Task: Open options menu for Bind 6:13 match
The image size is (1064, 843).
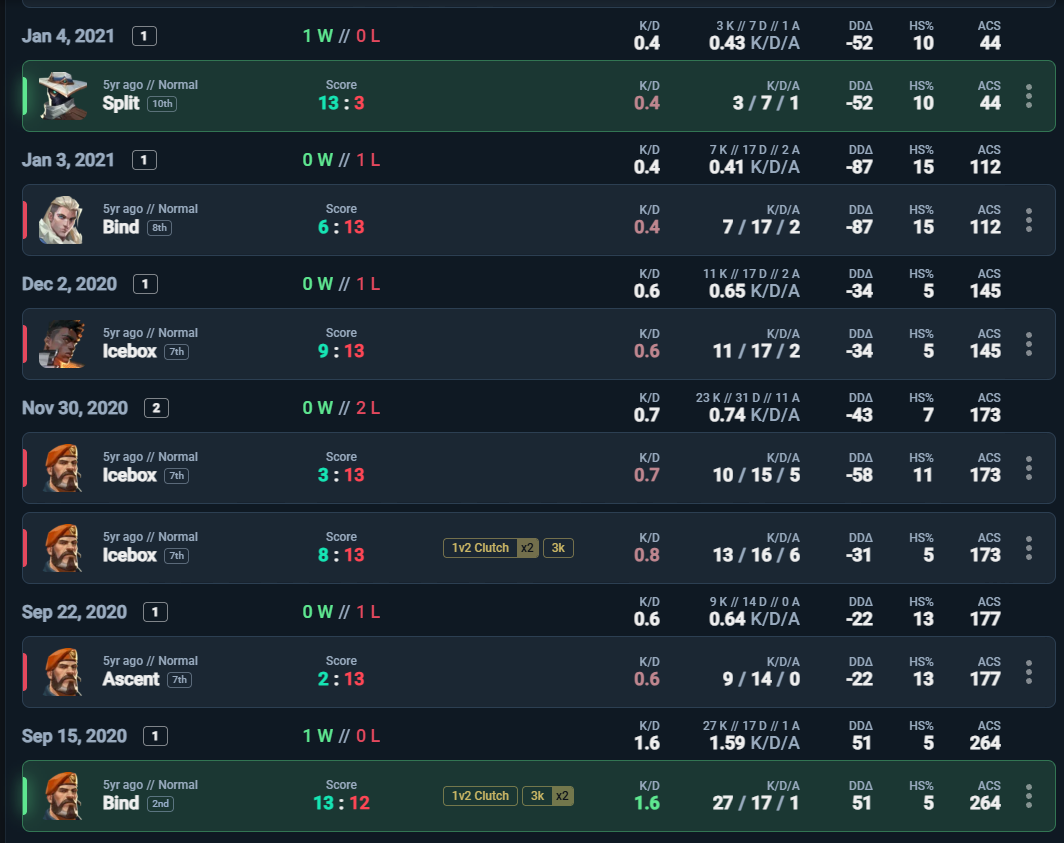Action: click(1029, 220)
